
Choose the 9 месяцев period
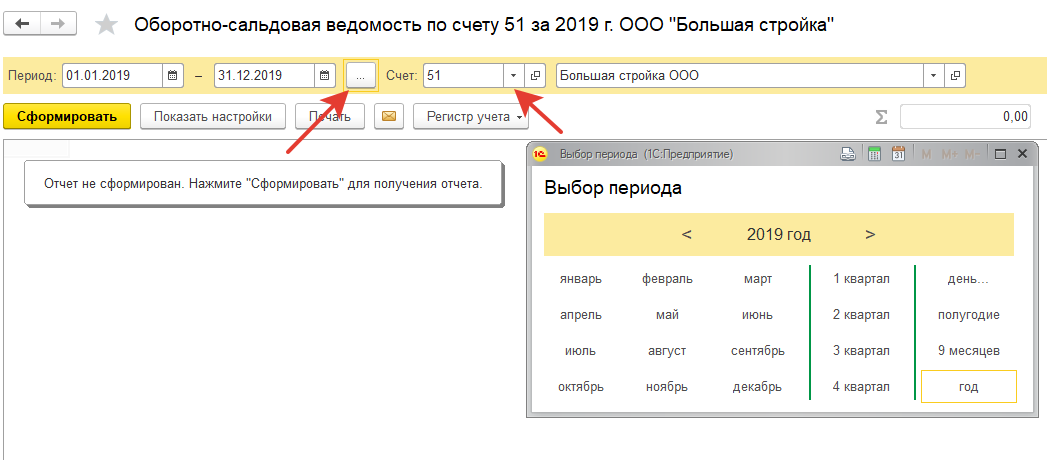click(968, 351)
